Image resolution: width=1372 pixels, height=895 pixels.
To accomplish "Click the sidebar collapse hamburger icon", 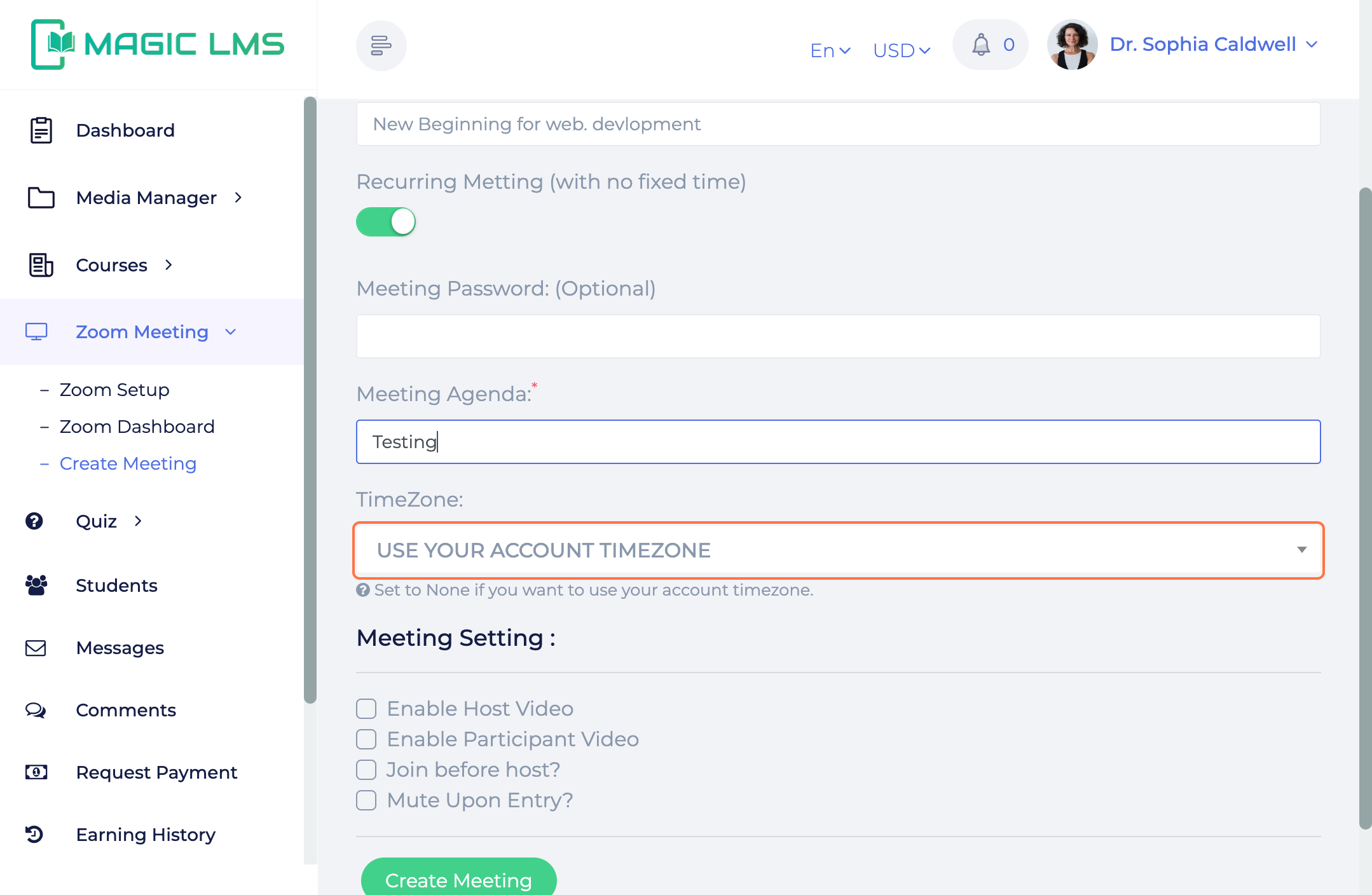I will [381, 46].
